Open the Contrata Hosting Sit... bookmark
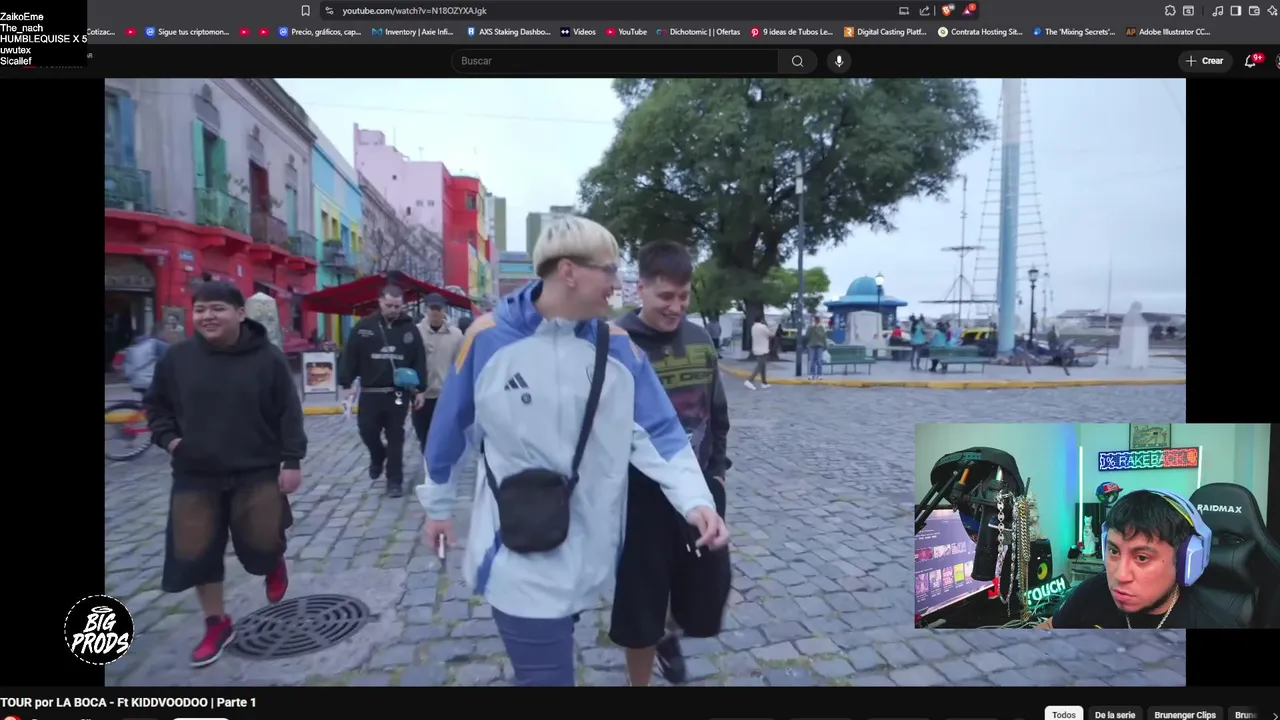This screenshot has height=720, width=1280. click(980, 32)
